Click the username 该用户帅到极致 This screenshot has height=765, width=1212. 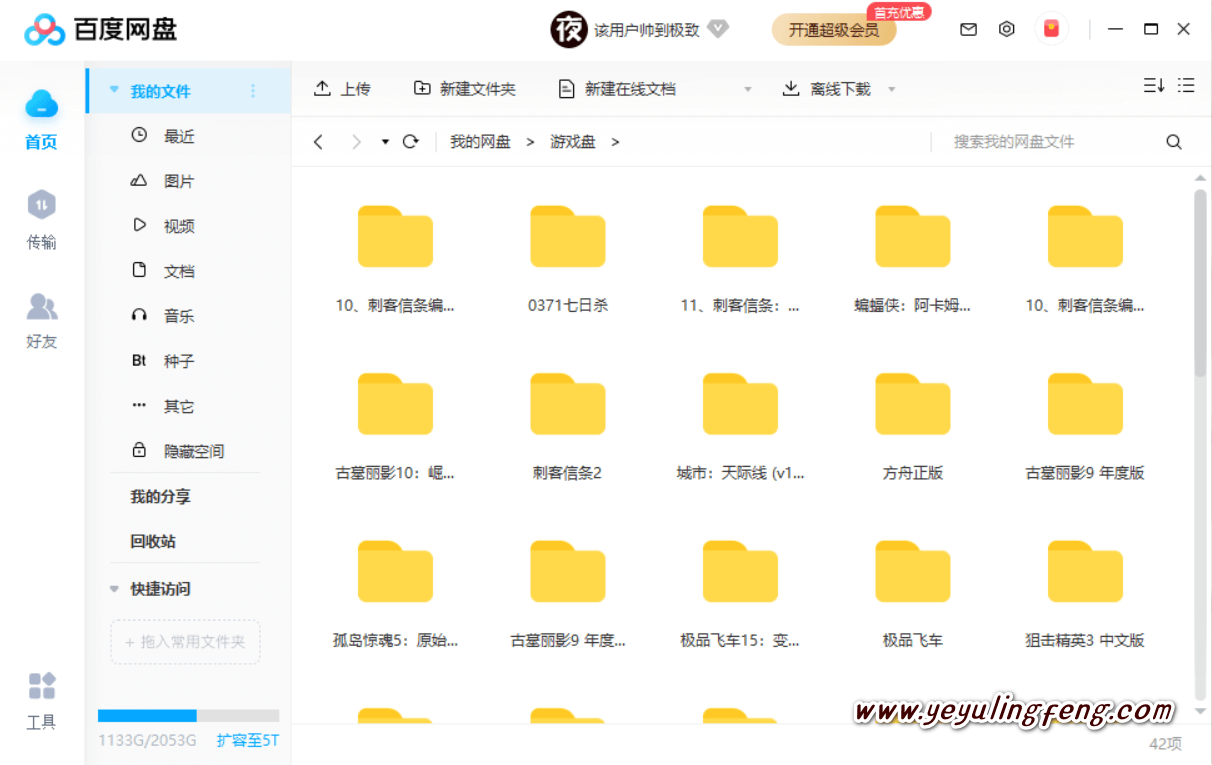click(647, 30)
